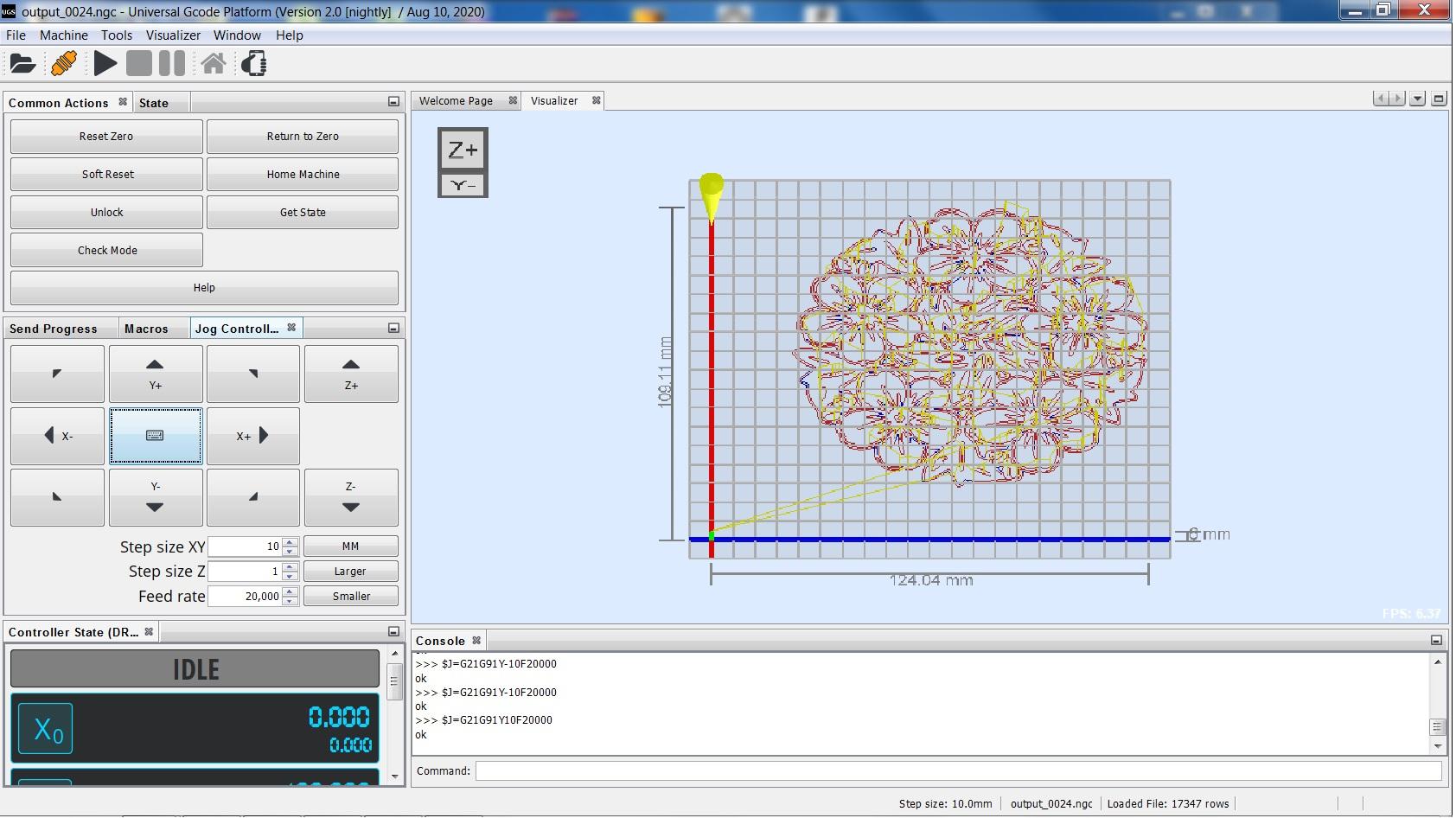This screenshot has height=818, width=1456.
Task: Click the Y- view cube face
Action: click(463, 185)
